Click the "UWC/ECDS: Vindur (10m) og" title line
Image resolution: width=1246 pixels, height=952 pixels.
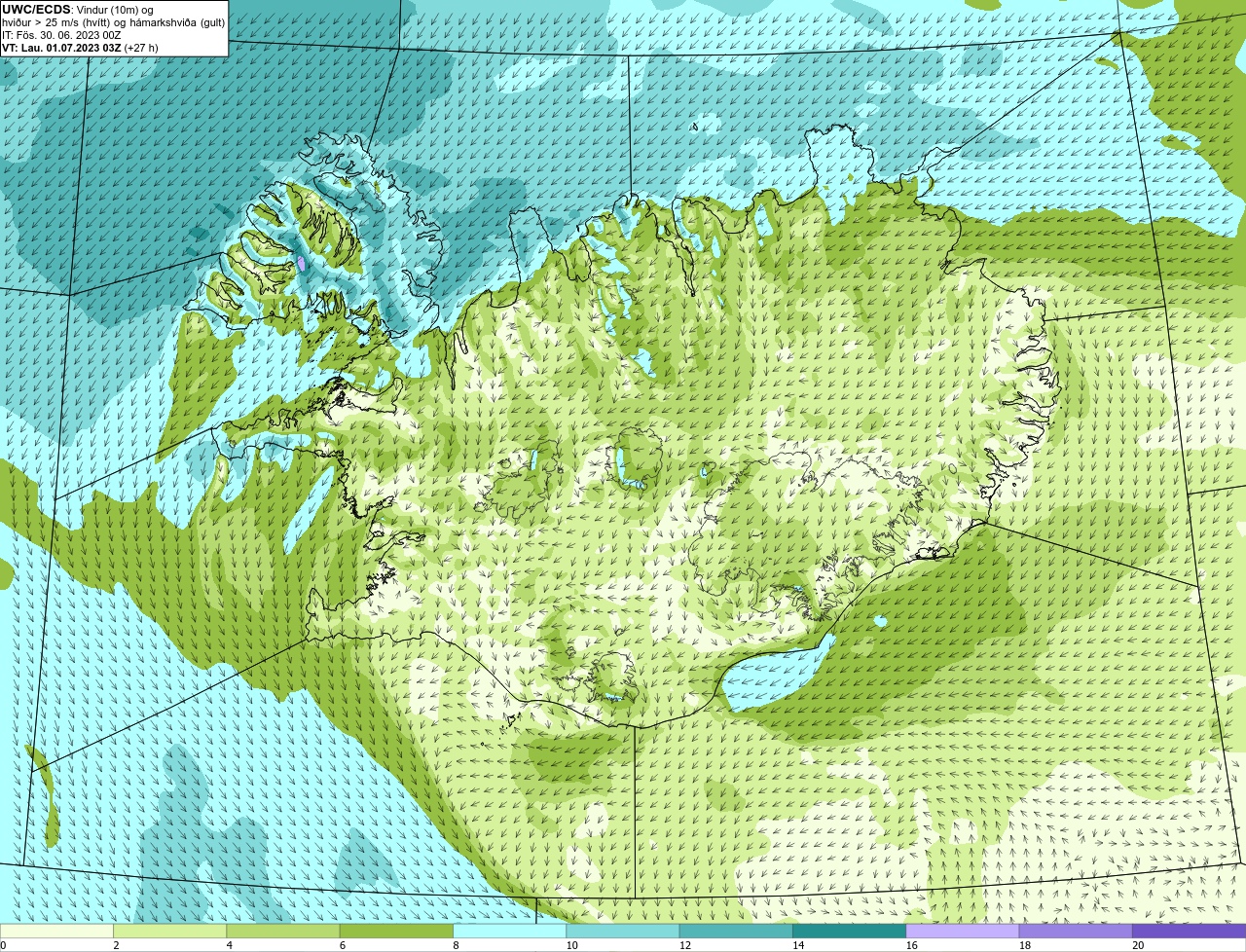(x=78, y=9)
